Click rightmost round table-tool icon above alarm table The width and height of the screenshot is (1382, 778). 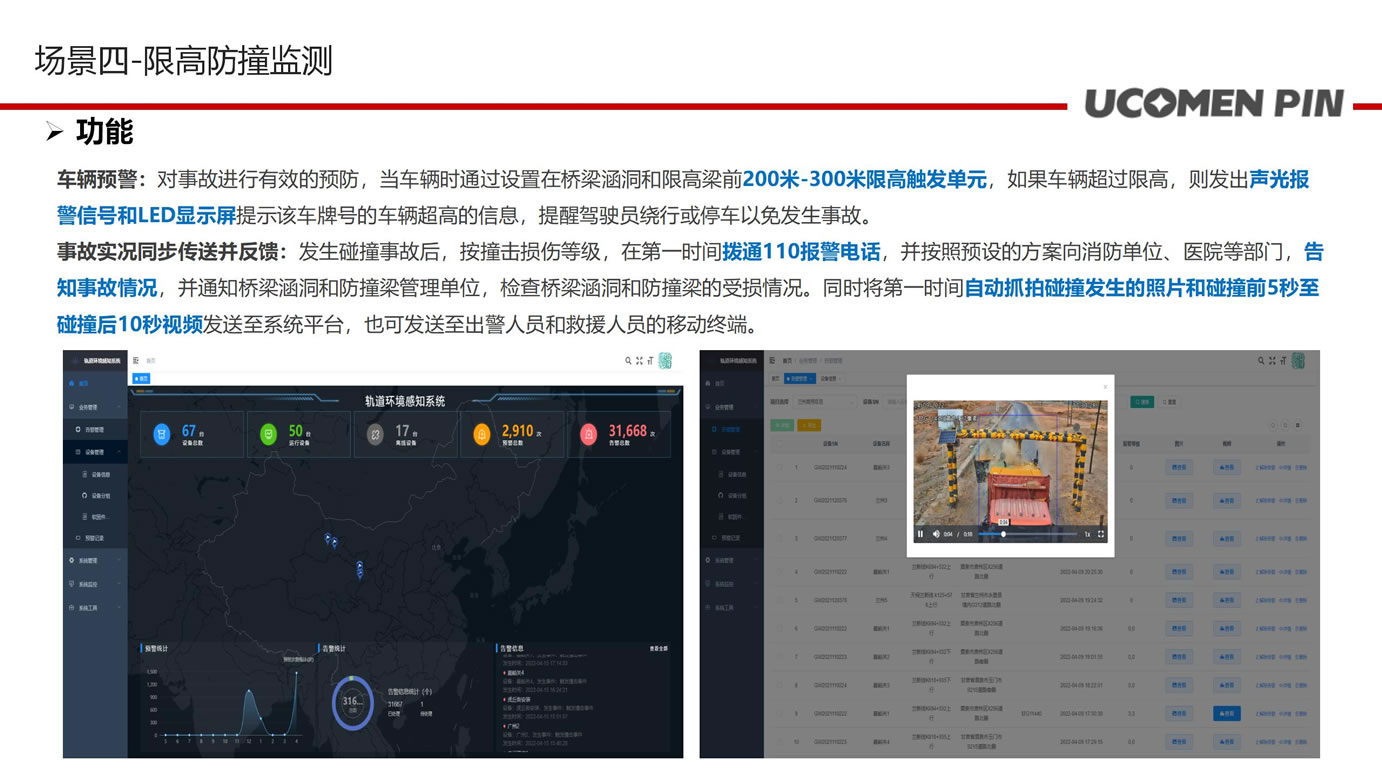1299,425
